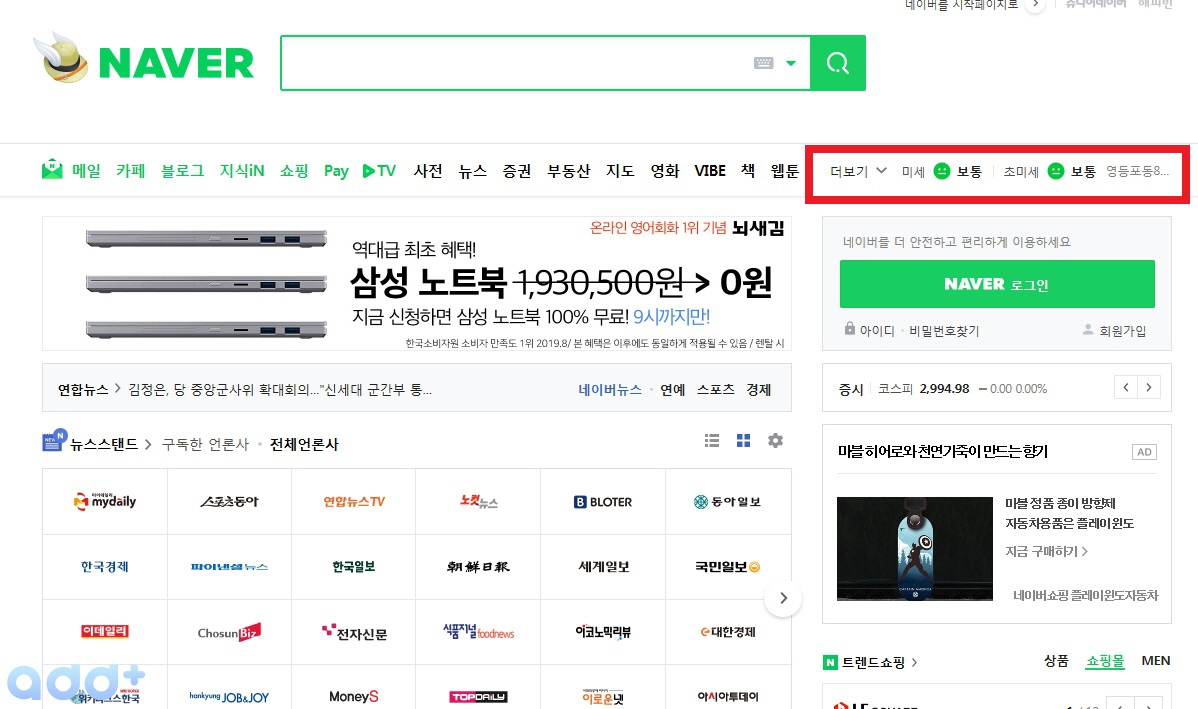Open the 연합뉴스 headline label
This screenshot has width=1198, height=709.
pyautogui.click(x=83, y=390)
